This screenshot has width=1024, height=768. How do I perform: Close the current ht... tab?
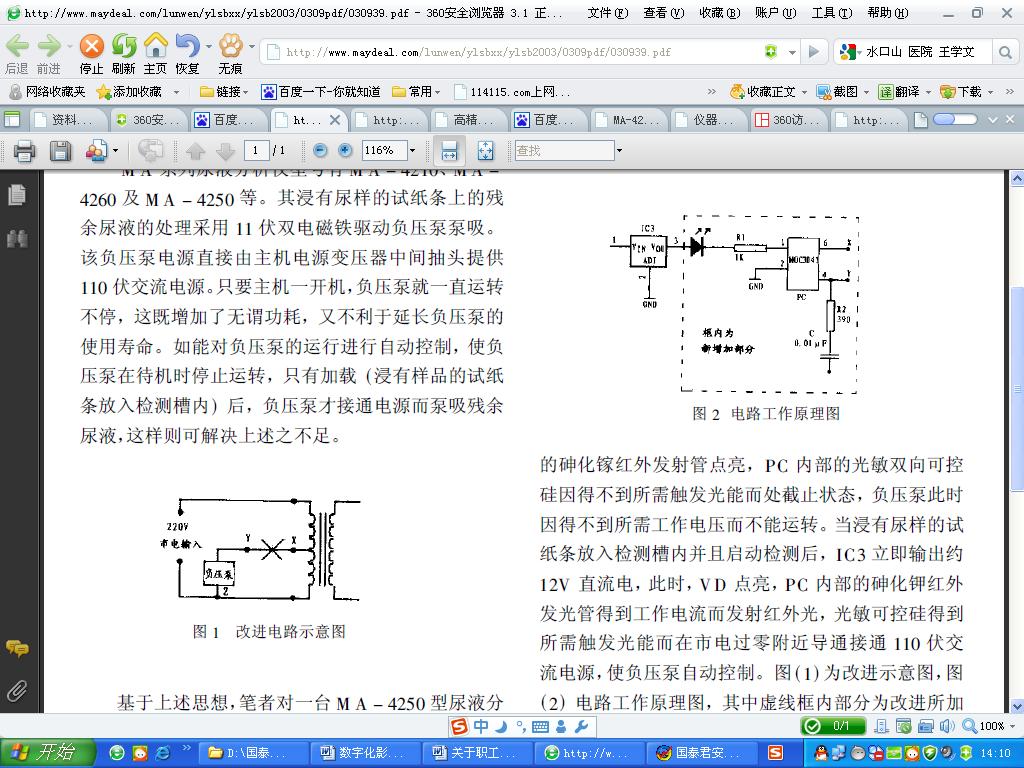pos(334,120)
